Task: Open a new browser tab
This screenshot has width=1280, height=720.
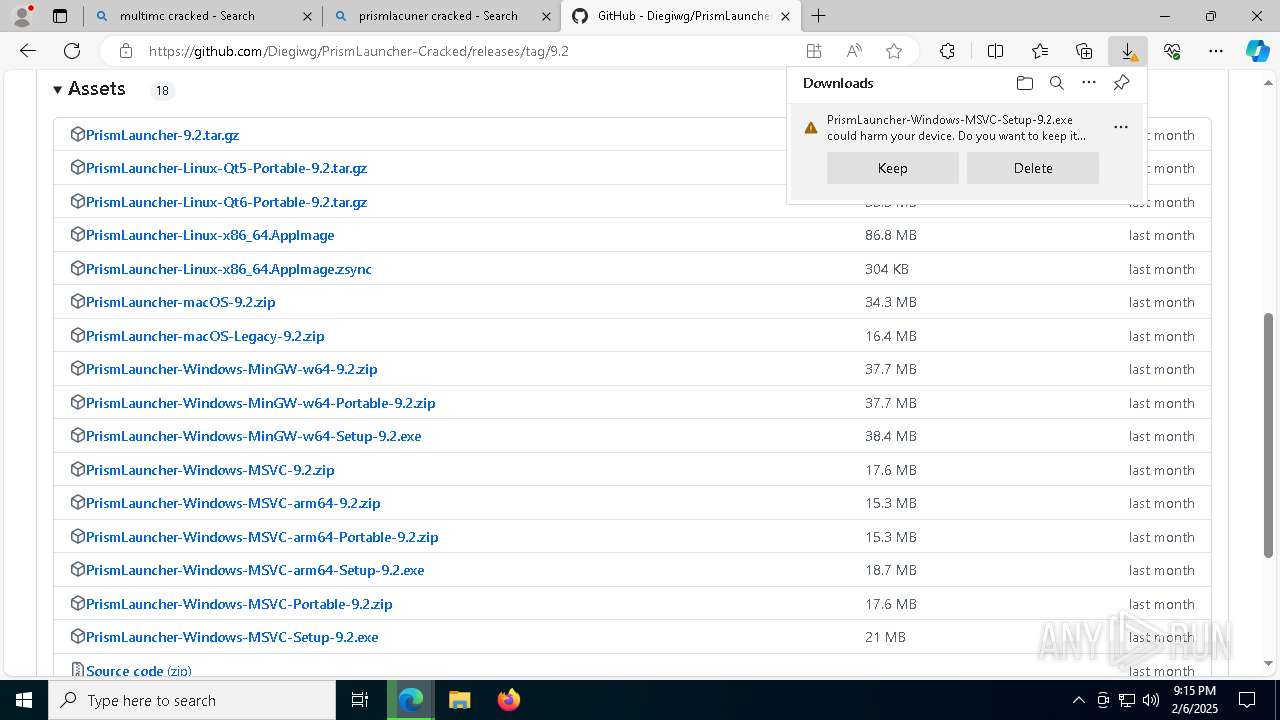Action: pos(818,16)
